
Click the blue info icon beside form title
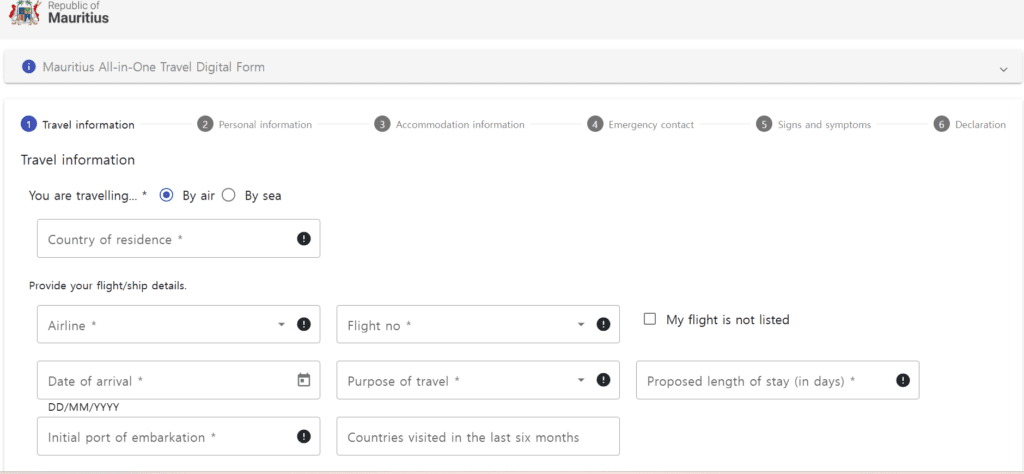pos(28,67)
